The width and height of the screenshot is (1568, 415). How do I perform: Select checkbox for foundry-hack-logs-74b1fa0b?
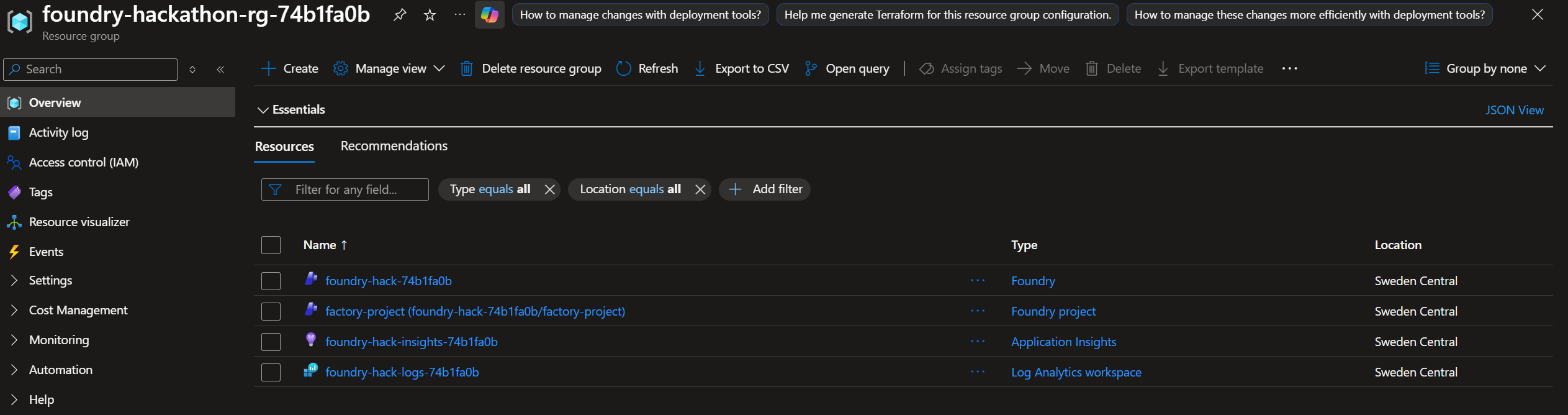[x=271, y=372]
